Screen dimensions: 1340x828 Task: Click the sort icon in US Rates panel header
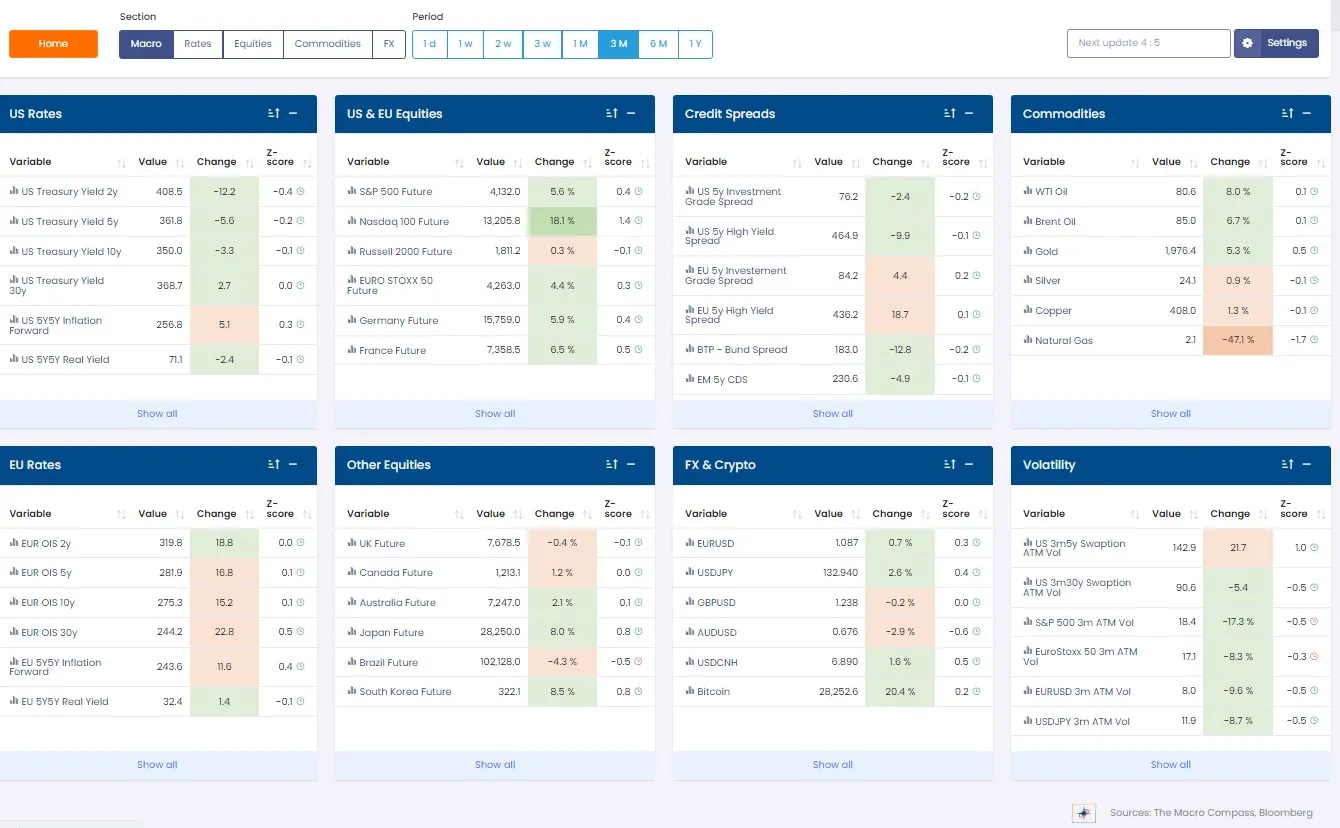(x=274, y=114)
